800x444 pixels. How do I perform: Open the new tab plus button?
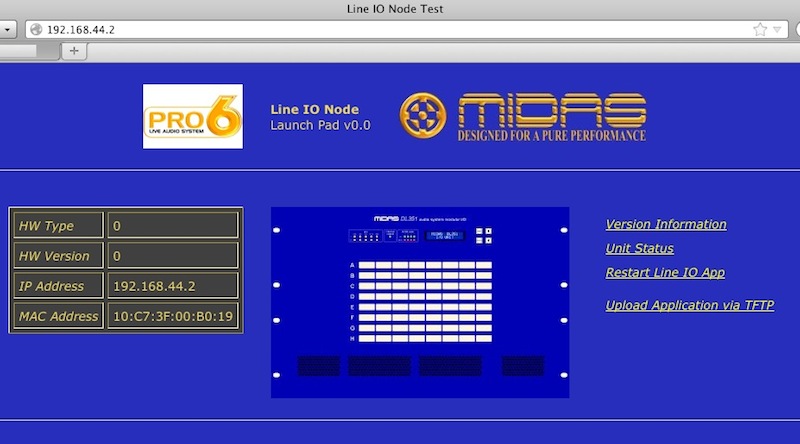click(x=74, y=51)
